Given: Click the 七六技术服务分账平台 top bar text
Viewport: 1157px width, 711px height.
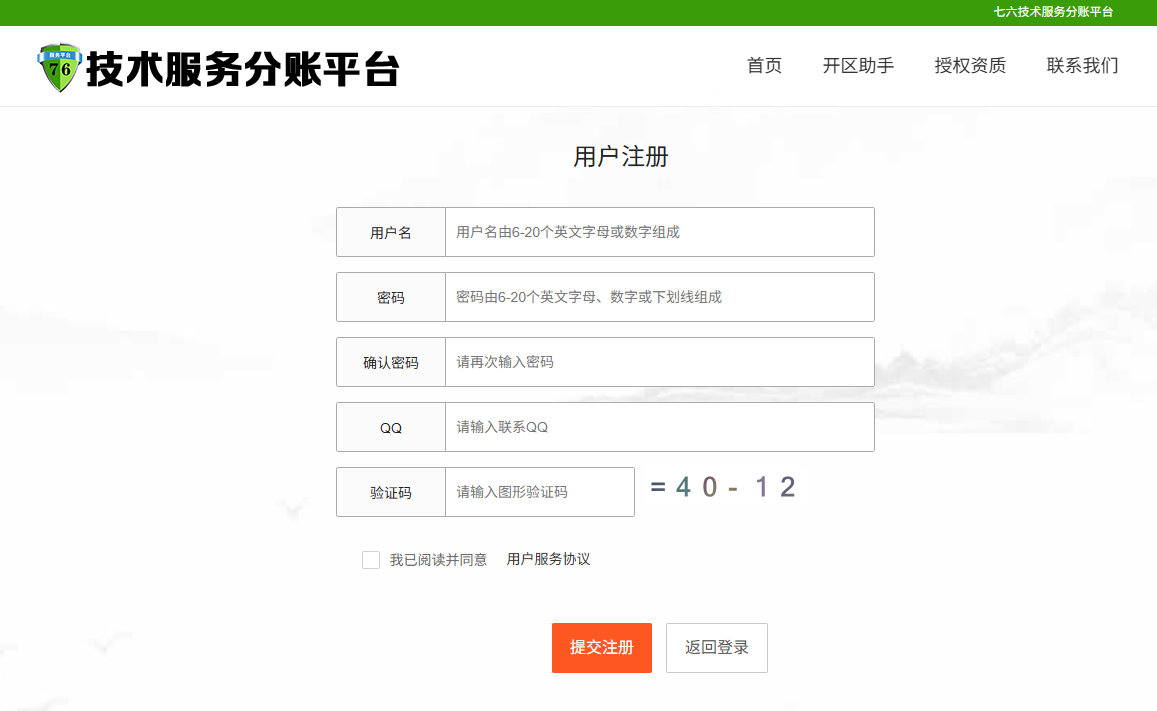Looking at the screenshot, I should [1053, 12].
